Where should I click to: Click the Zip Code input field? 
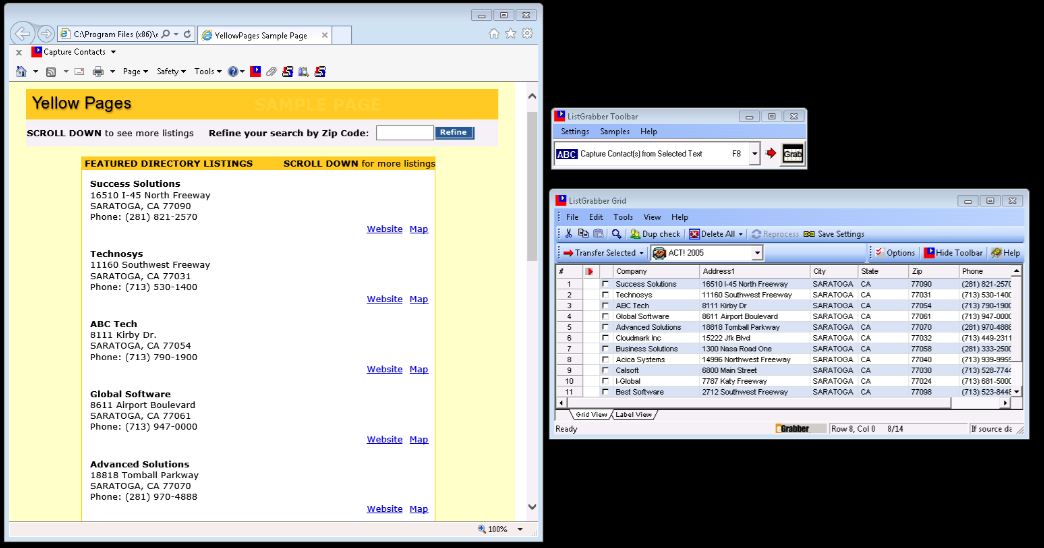(404, 133)
